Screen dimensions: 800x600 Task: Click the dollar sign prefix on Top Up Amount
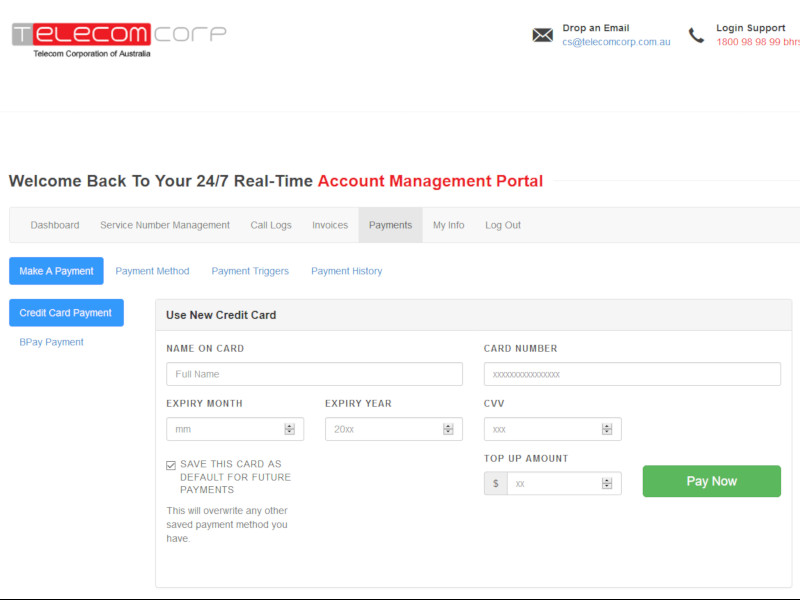click(x=495, y=483)
